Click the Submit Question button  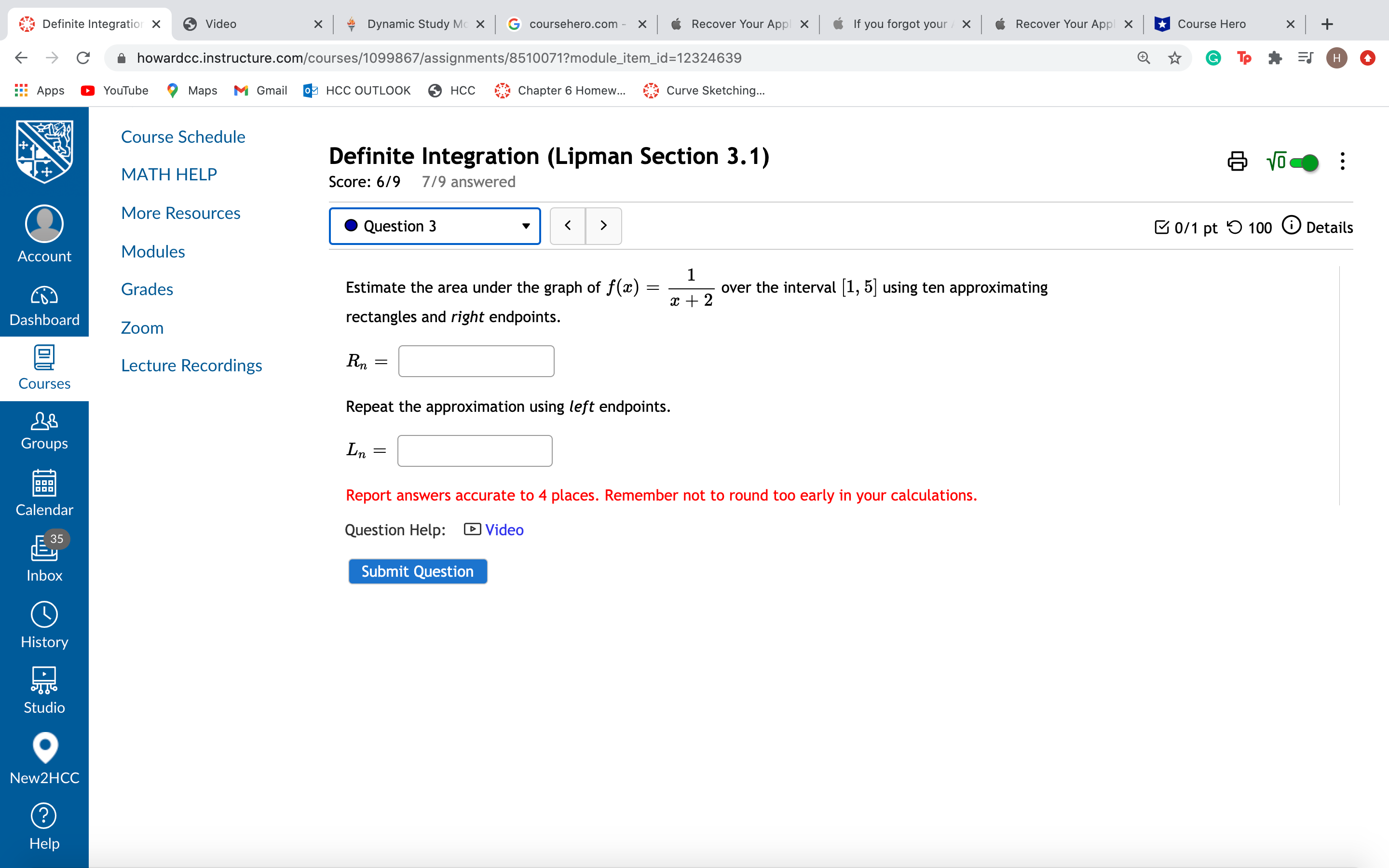tap(417, 570)
